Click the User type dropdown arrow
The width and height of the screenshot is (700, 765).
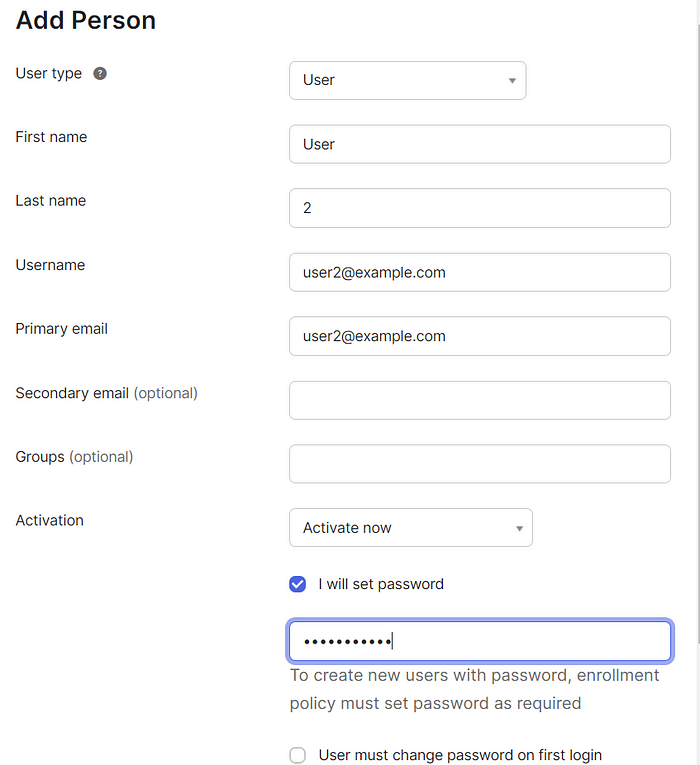tap(512, 81)
